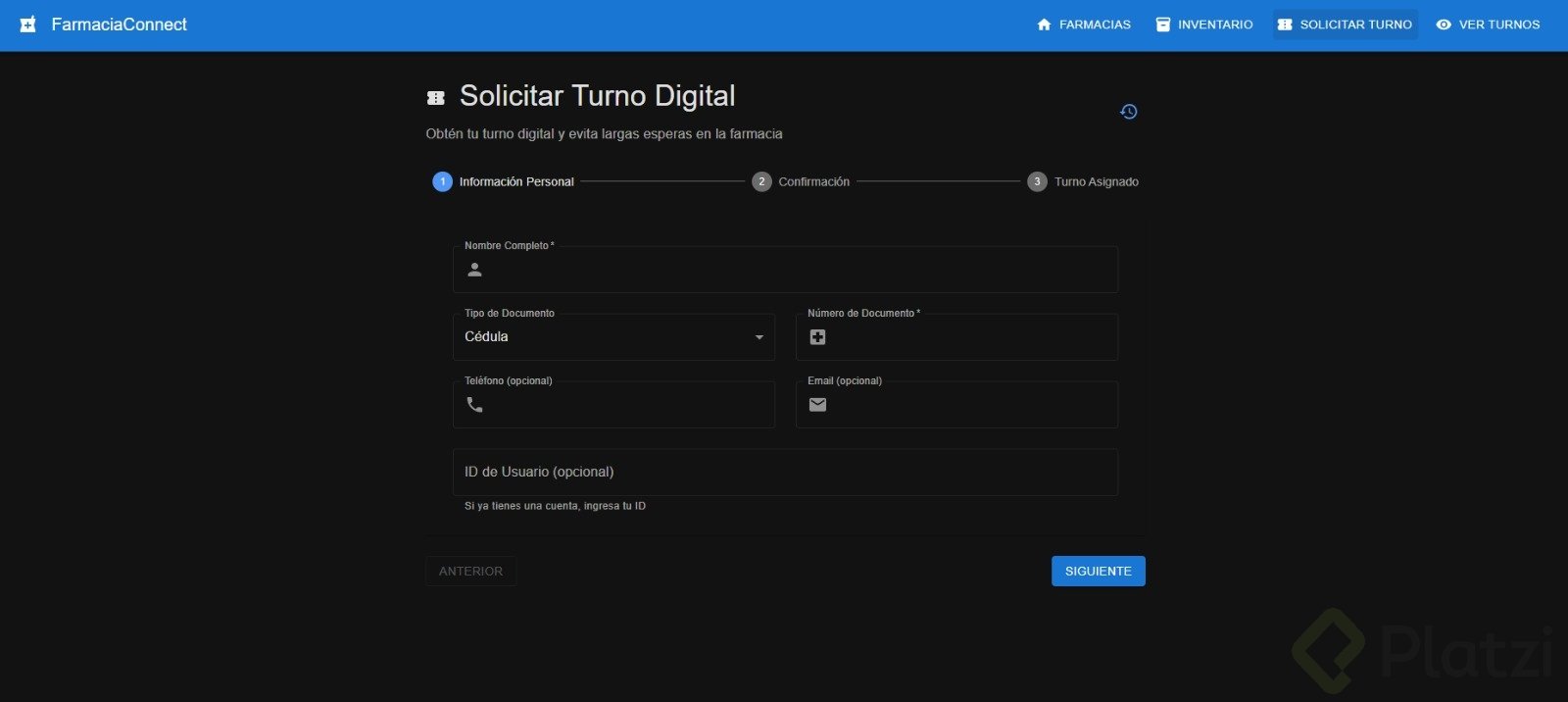1568x702 pixels.
Task: Open the Ver Turnos menu item
Action: (1488, 25)
